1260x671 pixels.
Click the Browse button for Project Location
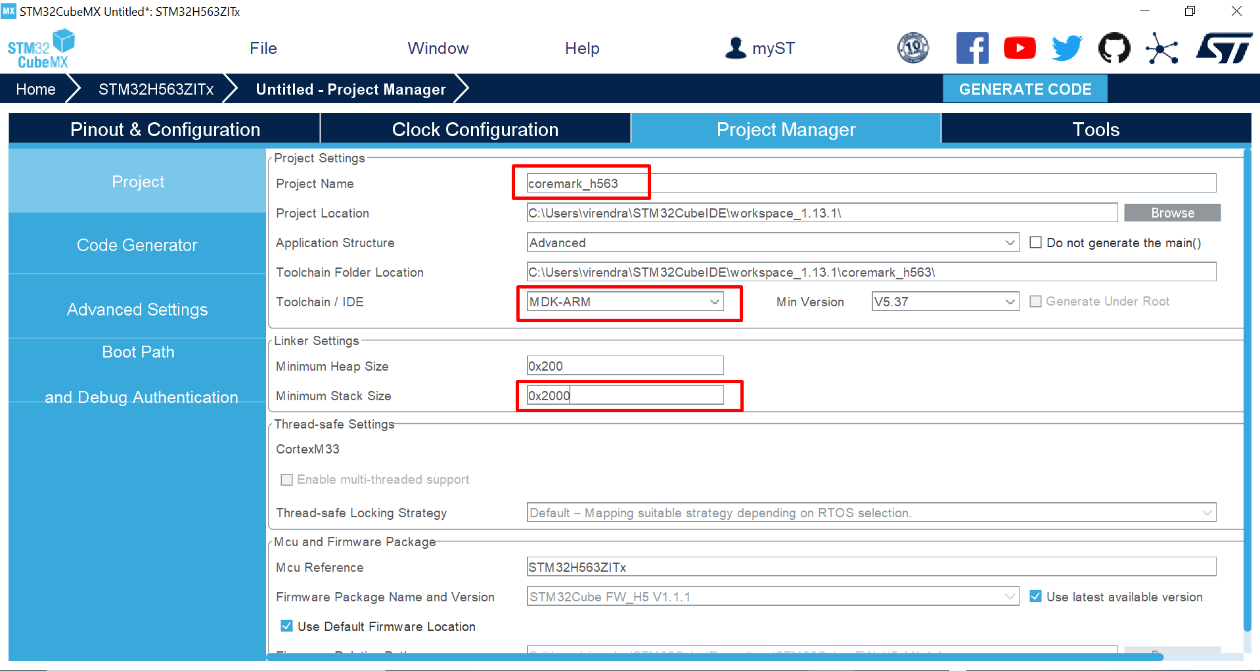coord(1171,212)
